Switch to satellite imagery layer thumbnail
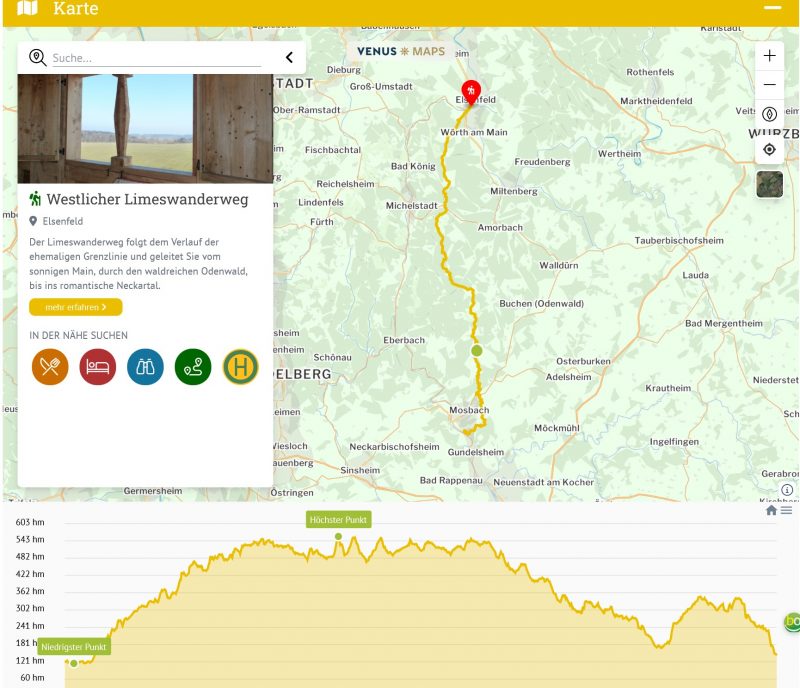Viewport: 800px width, 688px height. coord(769,185)
